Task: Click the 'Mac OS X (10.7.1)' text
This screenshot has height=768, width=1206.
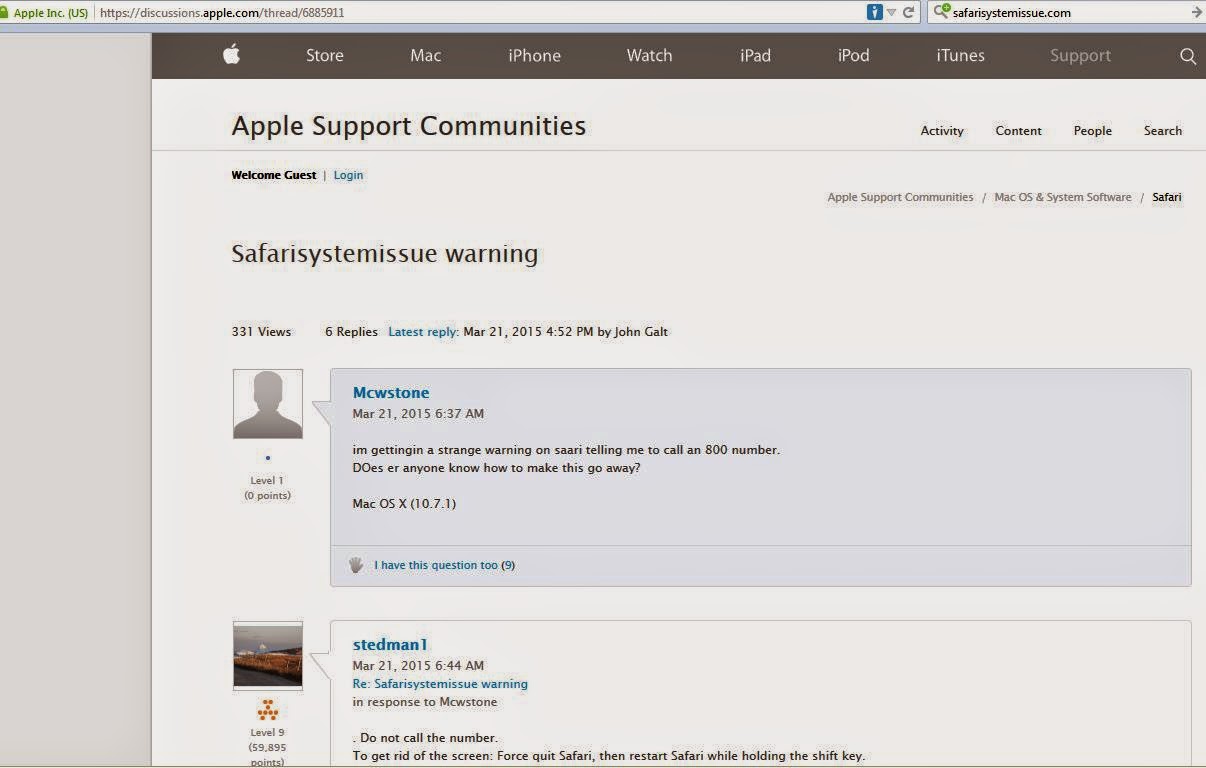Action: pos(404,504)
